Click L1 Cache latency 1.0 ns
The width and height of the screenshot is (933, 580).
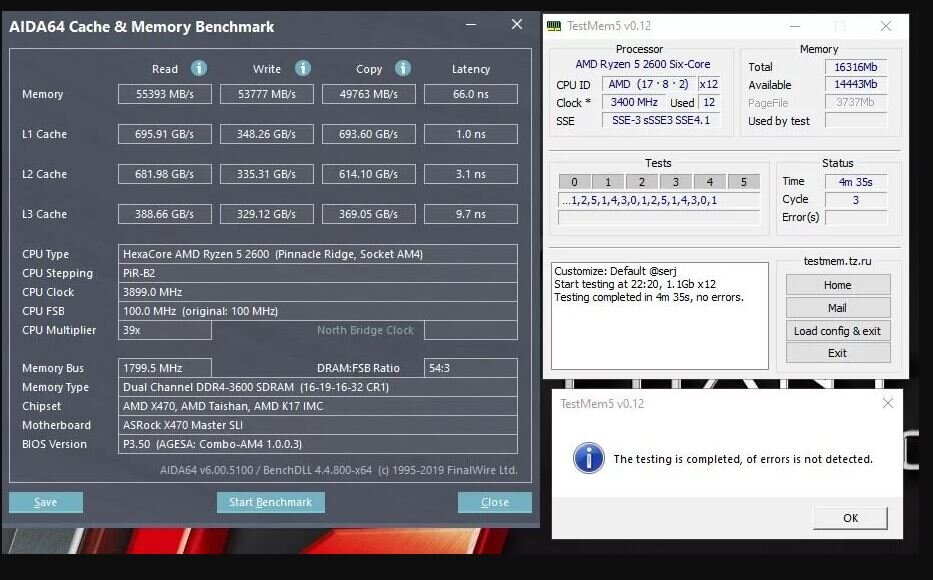point(471,134)
